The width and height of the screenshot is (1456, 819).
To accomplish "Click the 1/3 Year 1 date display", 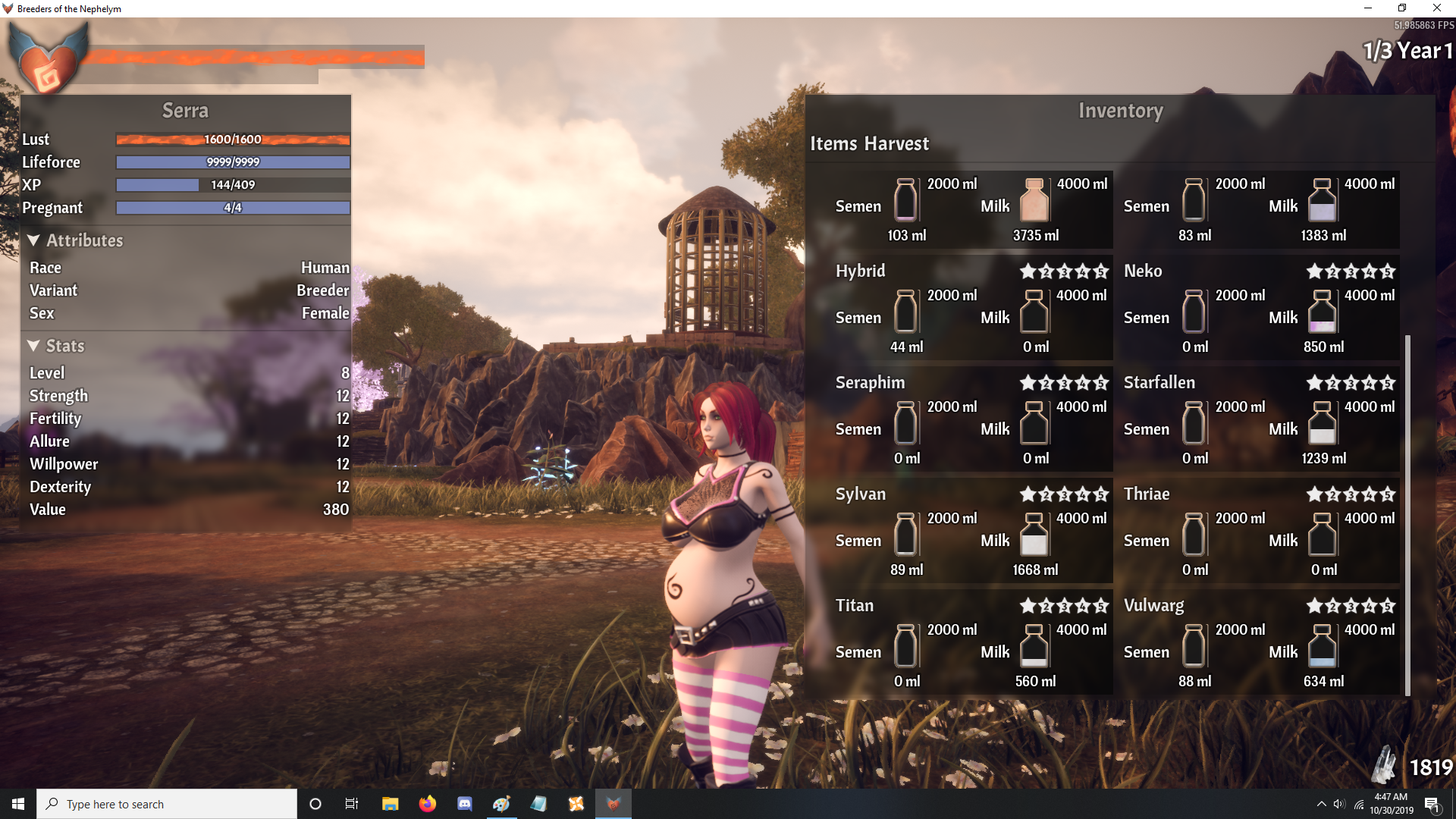I will point(1407,51).
